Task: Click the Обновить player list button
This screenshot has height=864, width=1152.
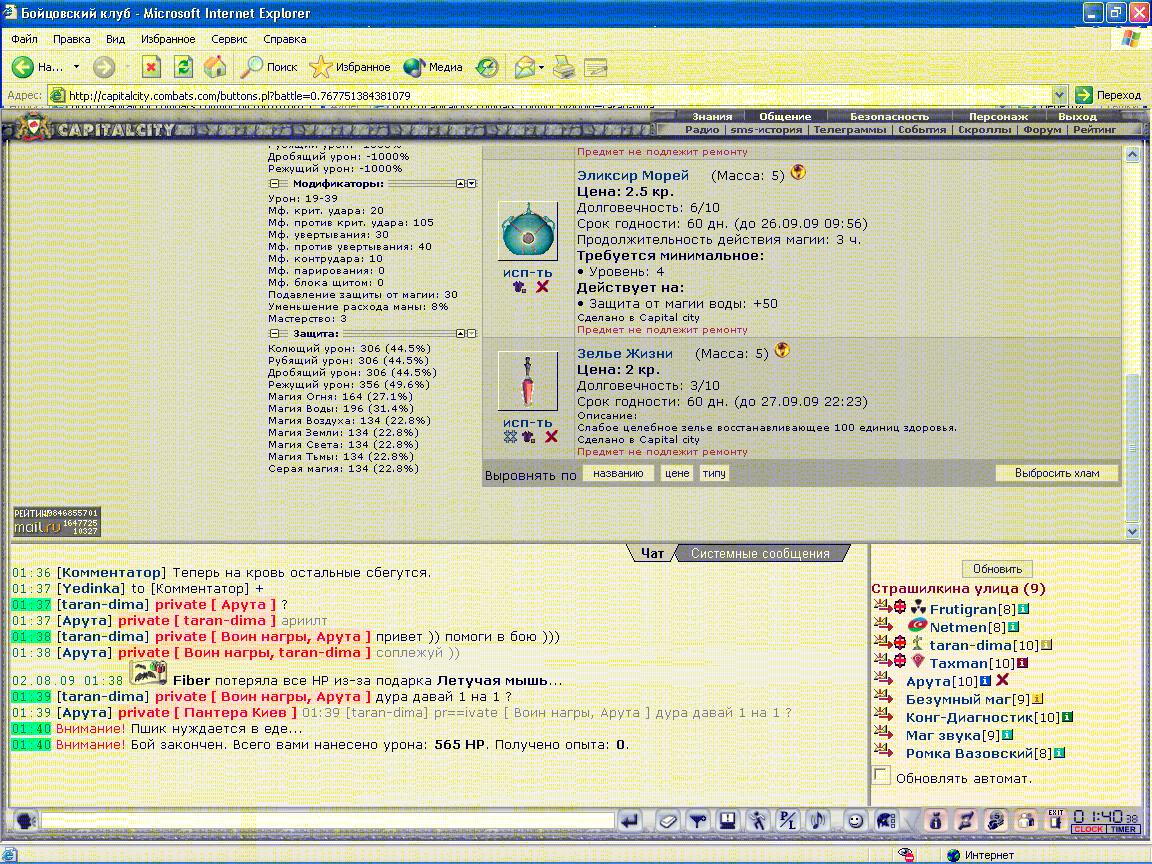Action: point(997,569)
